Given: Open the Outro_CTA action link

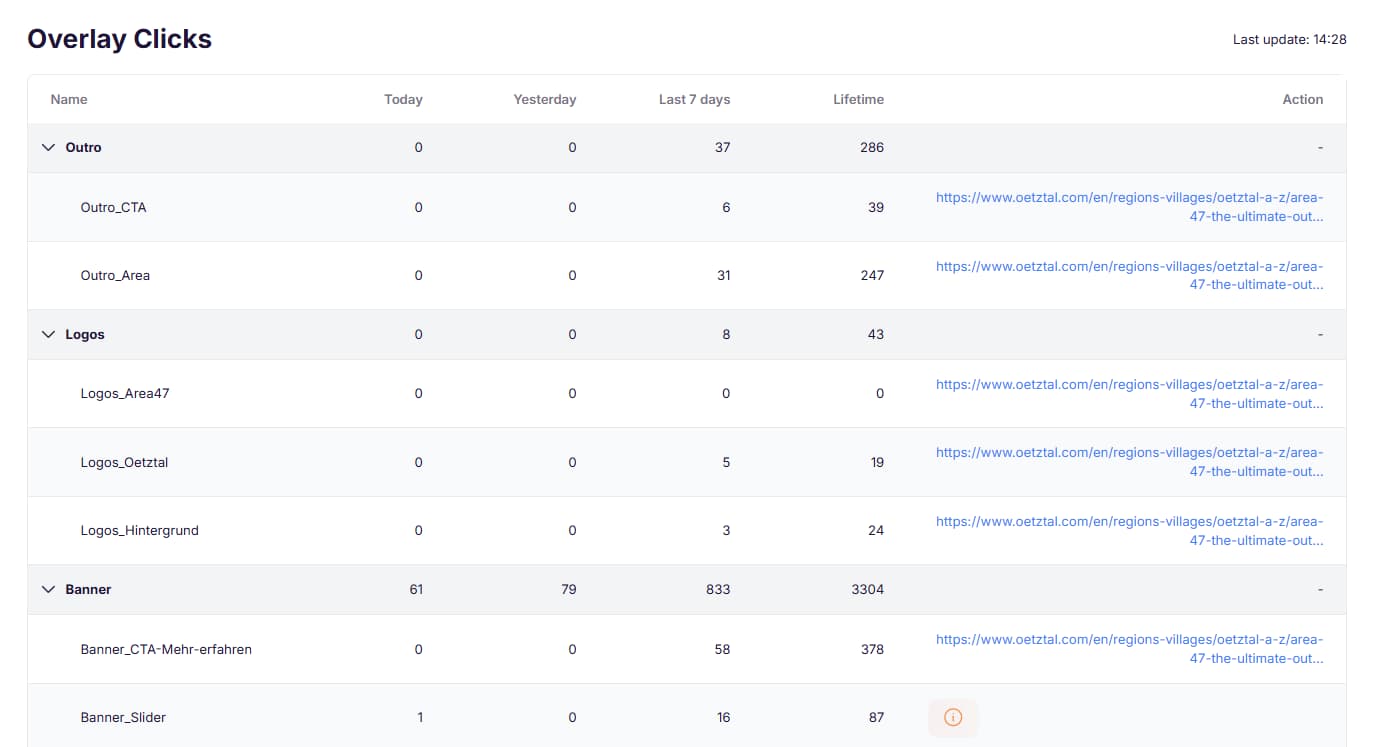Looking at the screenshot, I should 1130,207.
